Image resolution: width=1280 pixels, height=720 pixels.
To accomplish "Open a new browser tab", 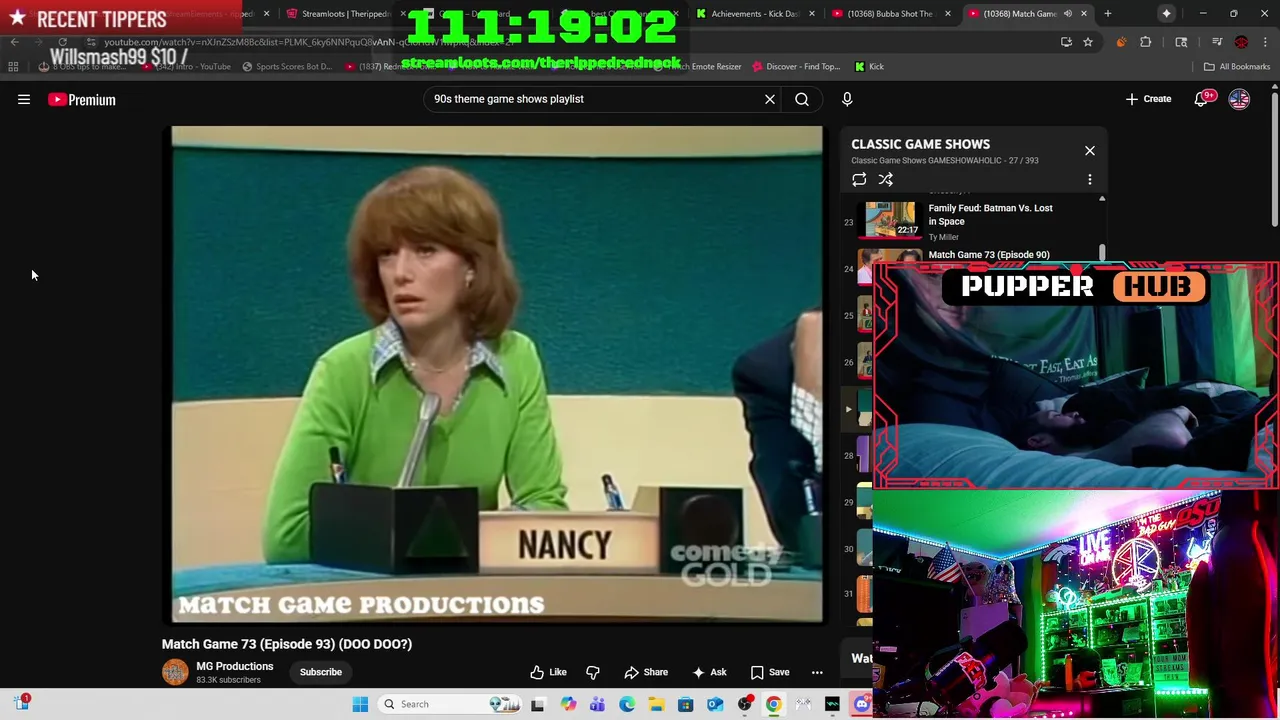I will pos(1108,14).
